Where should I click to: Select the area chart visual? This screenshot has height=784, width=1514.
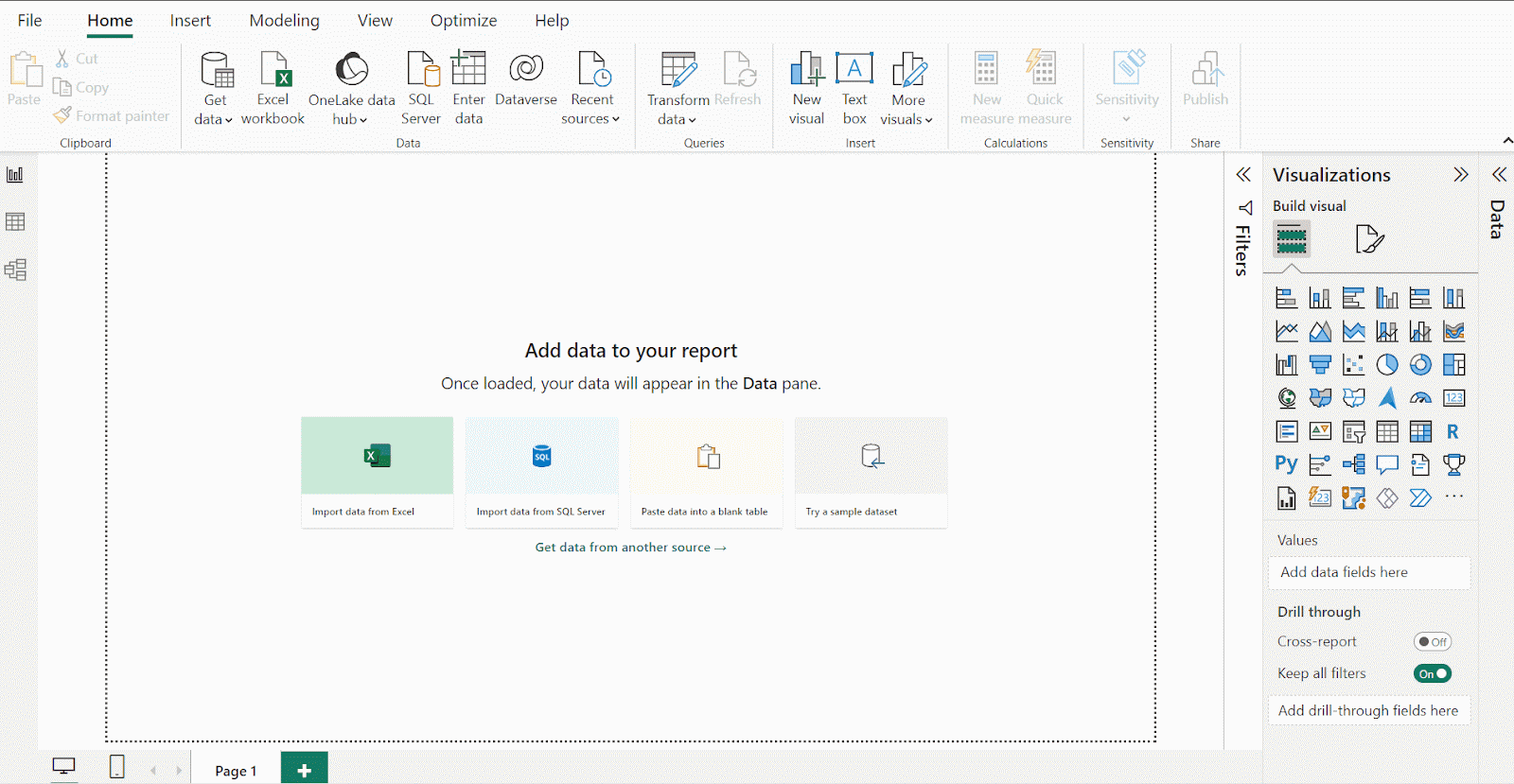tap(1320, 331)
